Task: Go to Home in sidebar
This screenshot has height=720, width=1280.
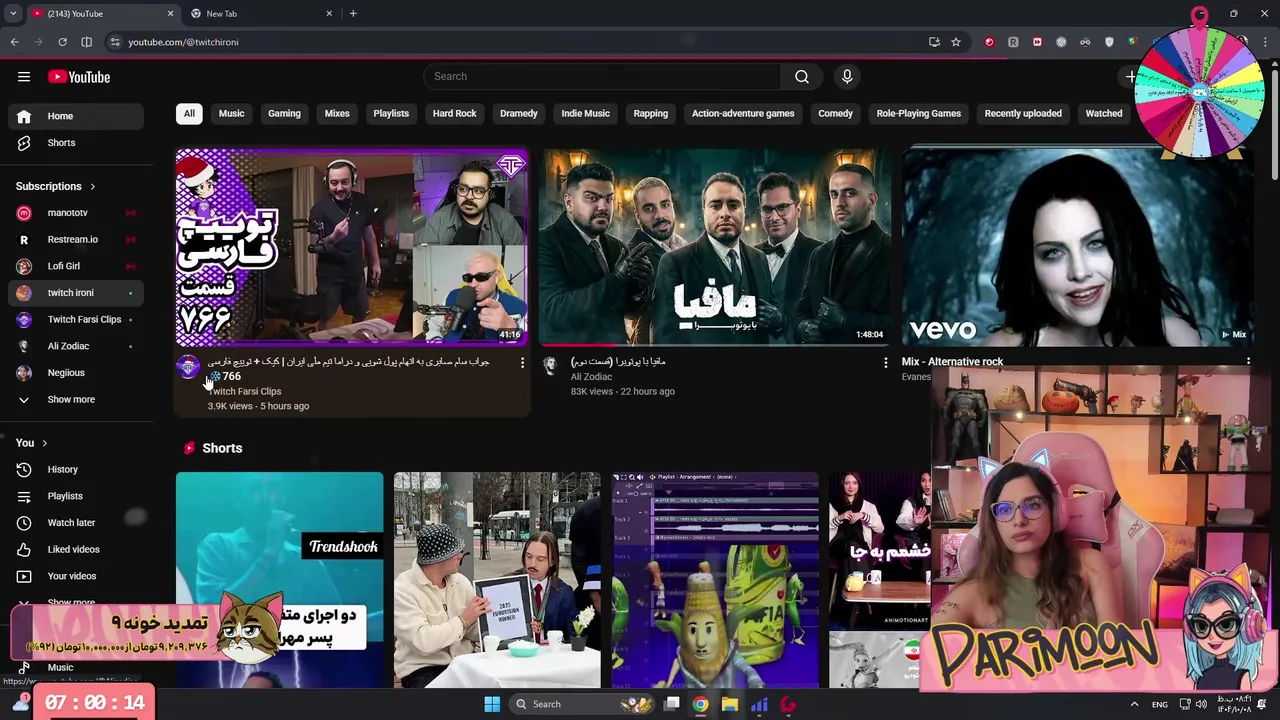Action: tap(76, 116)
